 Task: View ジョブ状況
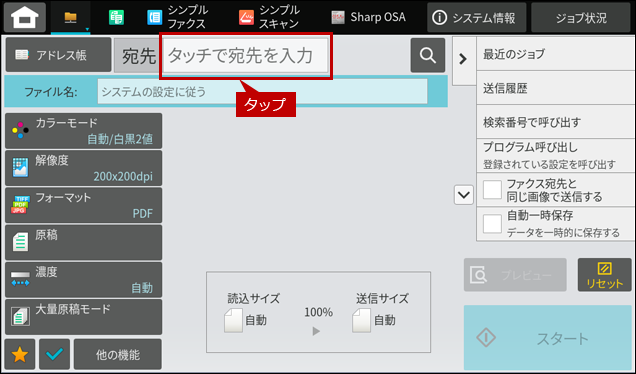tap(581, 17)
